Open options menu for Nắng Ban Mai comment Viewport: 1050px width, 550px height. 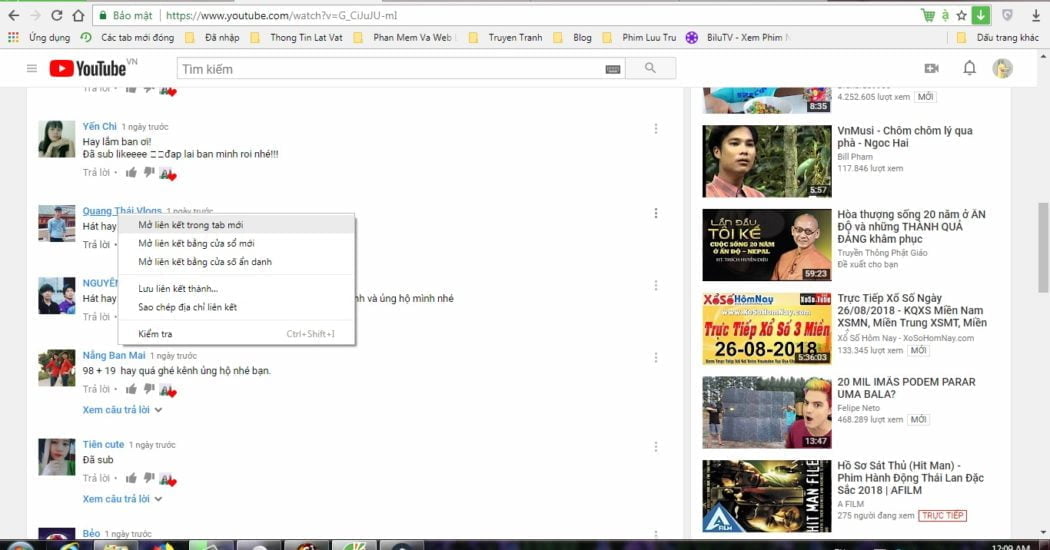(656, 358)
